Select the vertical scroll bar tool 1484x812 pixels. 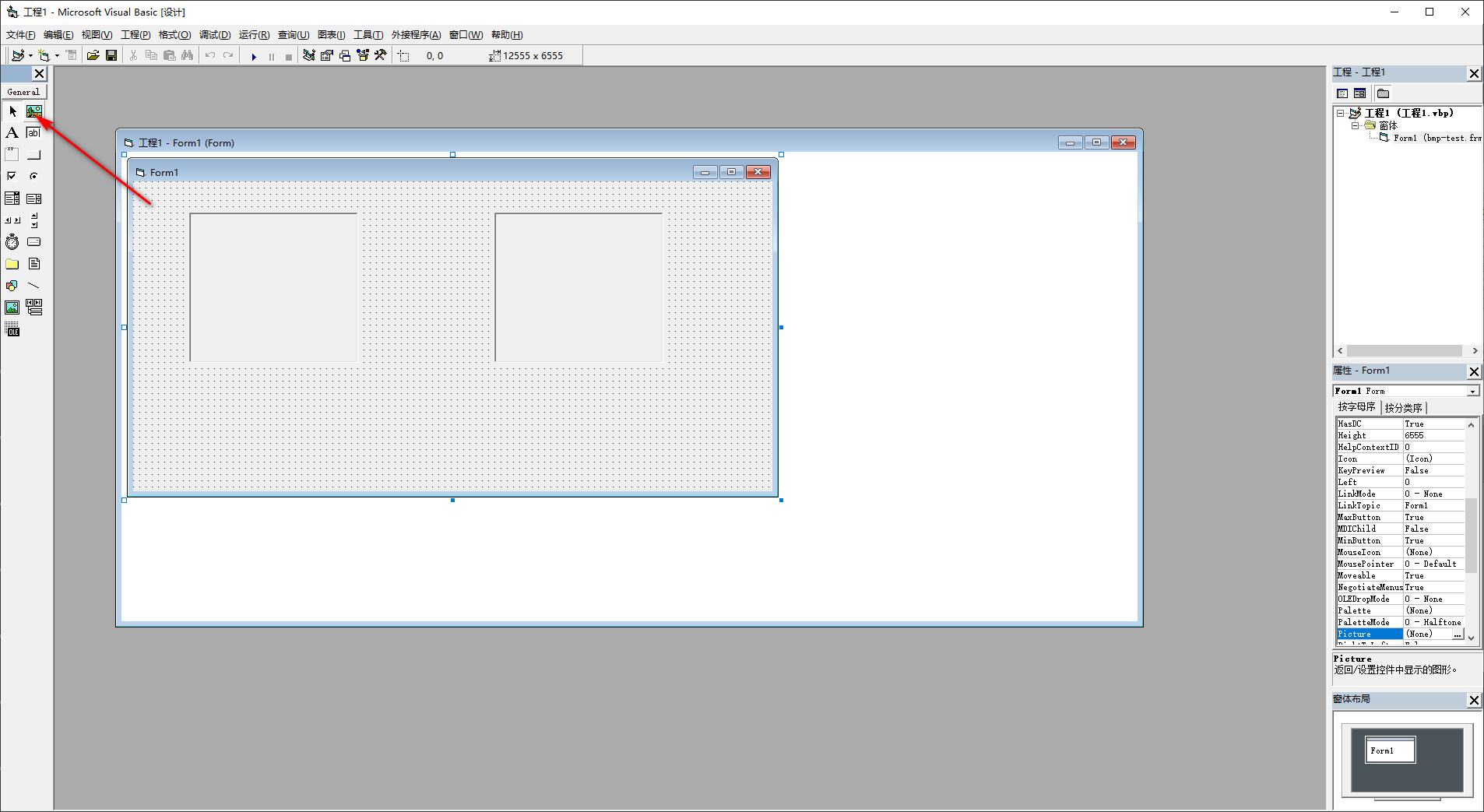tap(34, 220)
